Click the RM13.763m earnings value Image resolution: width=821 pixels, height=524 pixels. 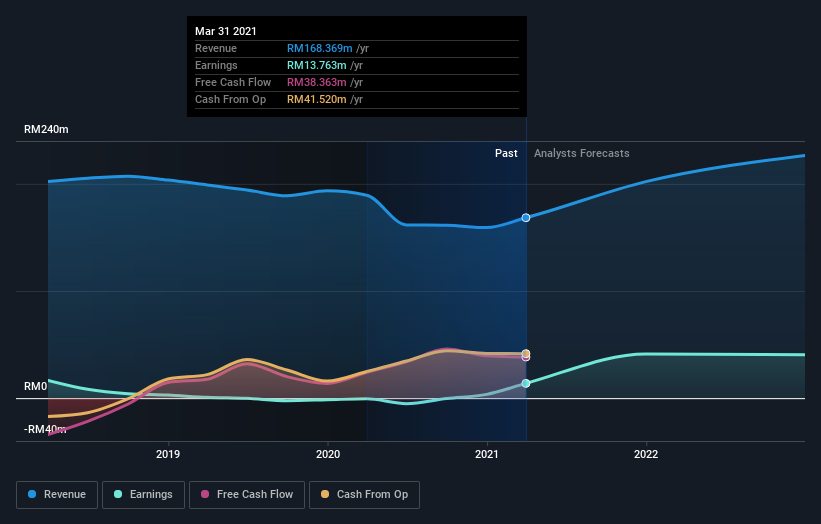point(317,65)
